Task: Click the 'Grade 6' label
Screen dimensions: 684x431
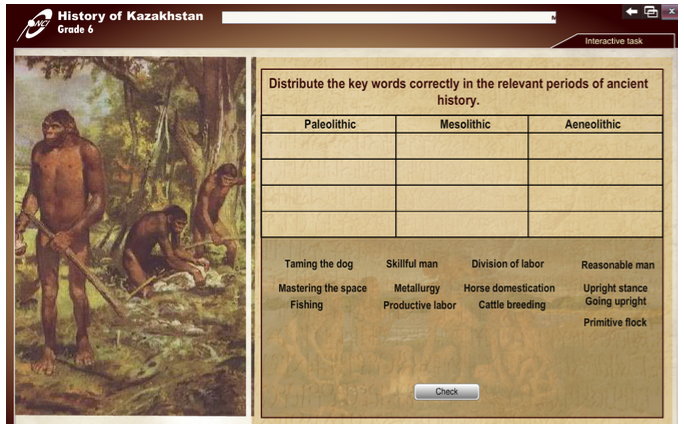Action: (75, 30)
